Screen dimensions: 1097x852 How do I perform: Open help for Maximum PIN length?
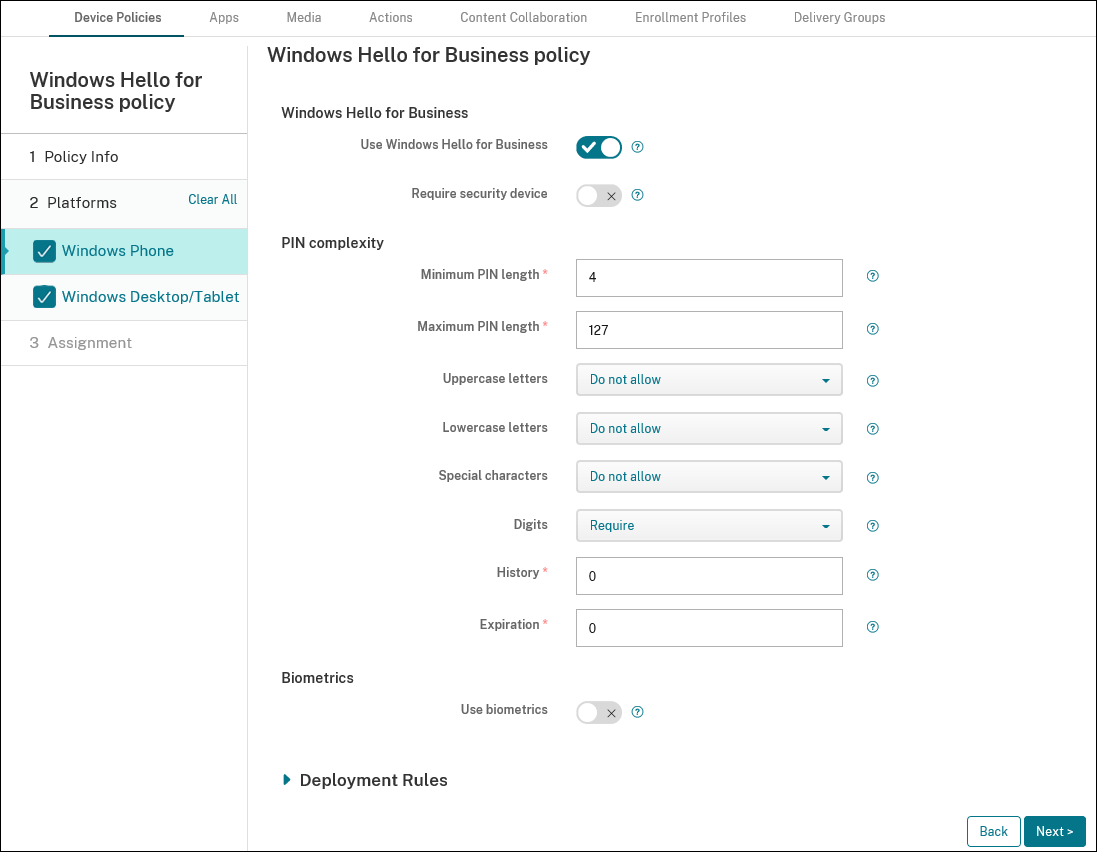[872, 328]
